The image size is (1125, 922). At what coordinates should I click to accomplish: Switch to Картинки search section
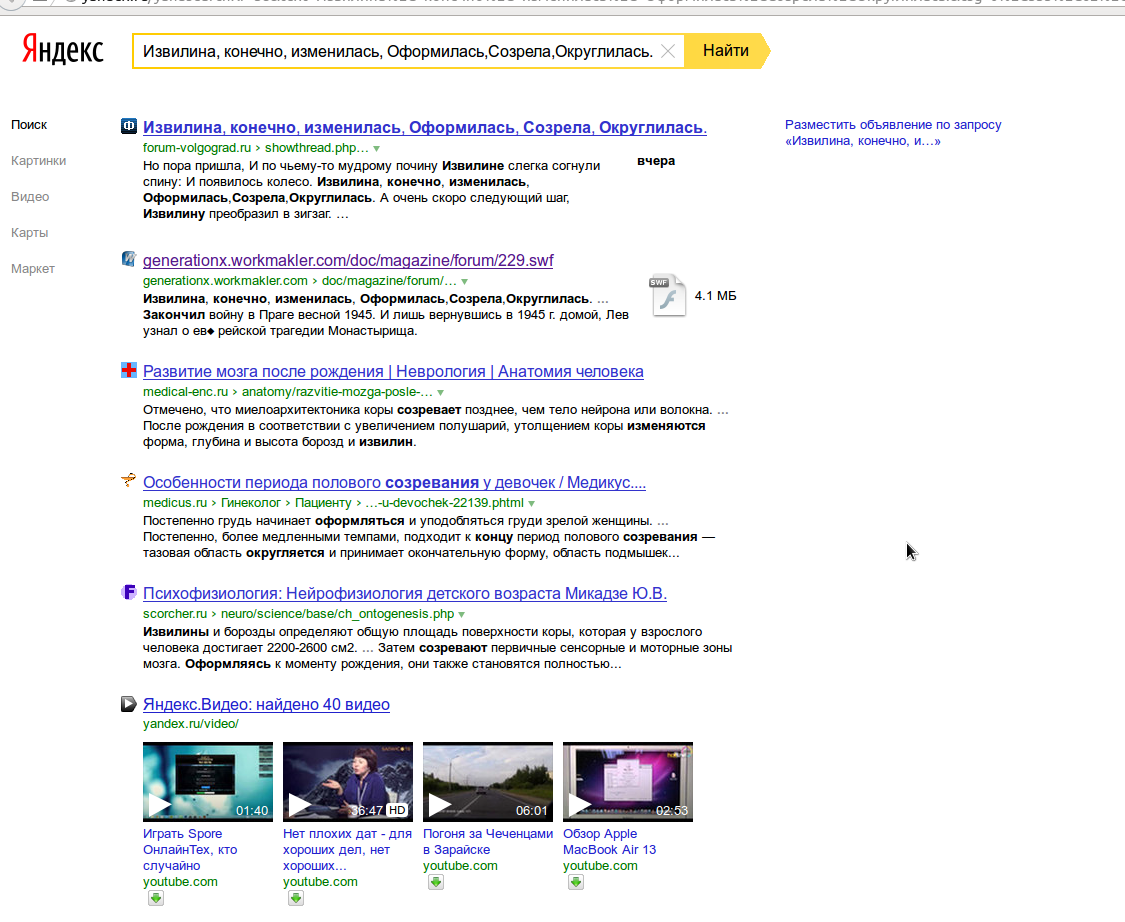point(38,160)
